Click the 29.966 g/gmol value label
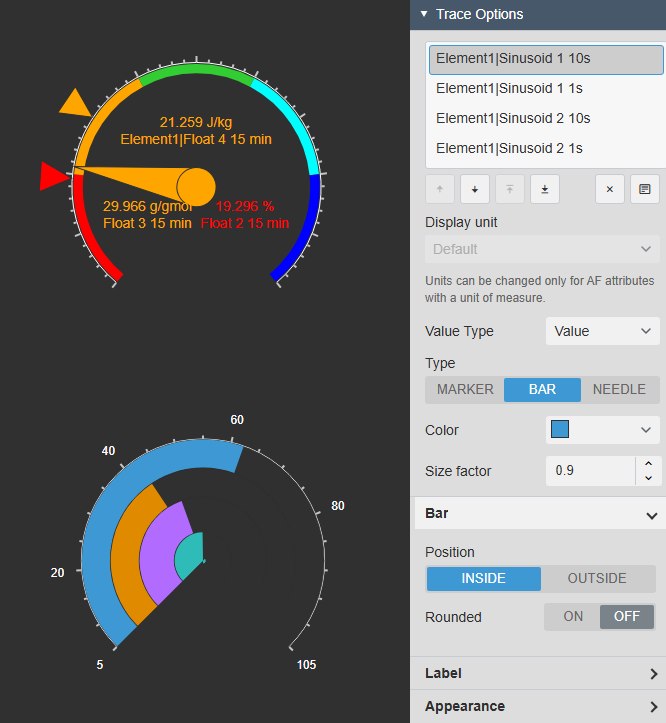This screenshot has height=723, width=666. point(147,206)
